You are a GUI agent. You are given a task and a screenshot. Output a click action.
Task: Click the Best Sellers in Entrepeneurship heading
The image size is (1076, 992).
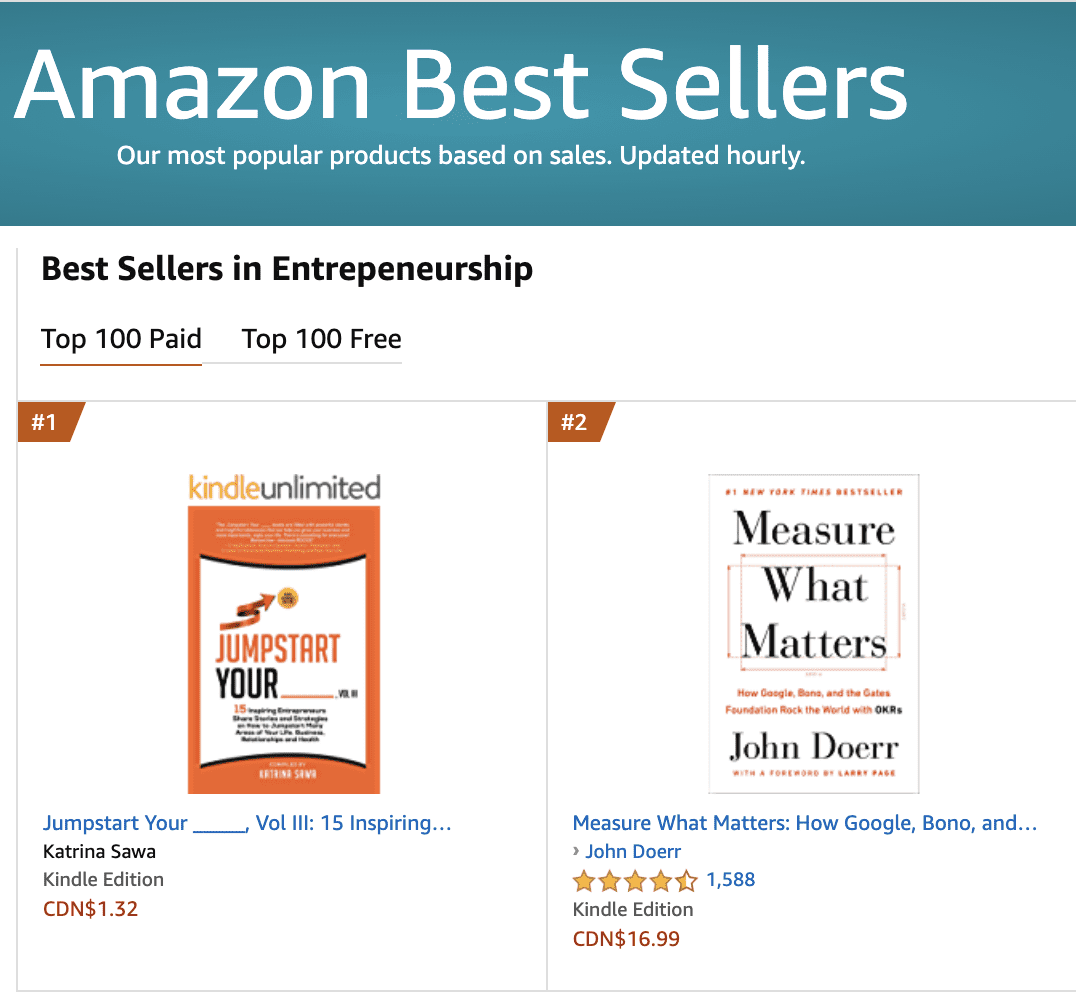[x=287, y=268]
